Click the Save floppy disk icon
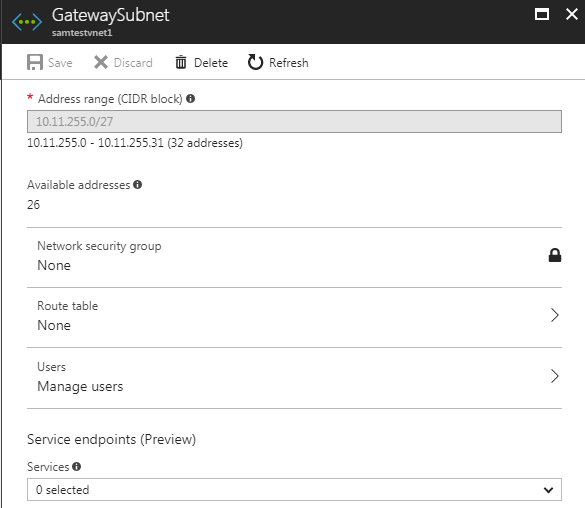This screenshot has width=585, height=508. point(35,62)
